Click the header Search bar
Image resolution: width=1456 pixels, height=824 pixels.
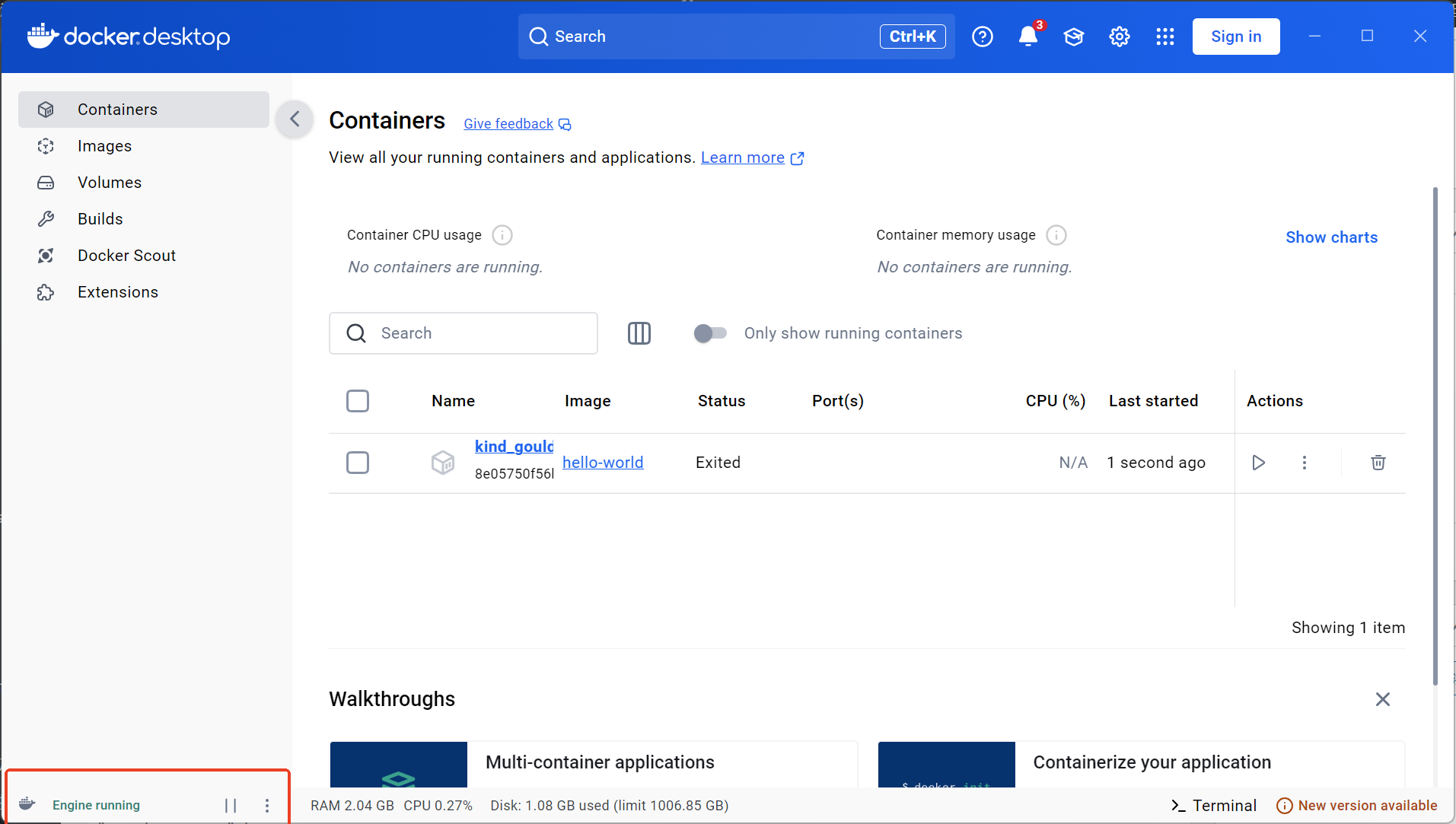point(736,37)
